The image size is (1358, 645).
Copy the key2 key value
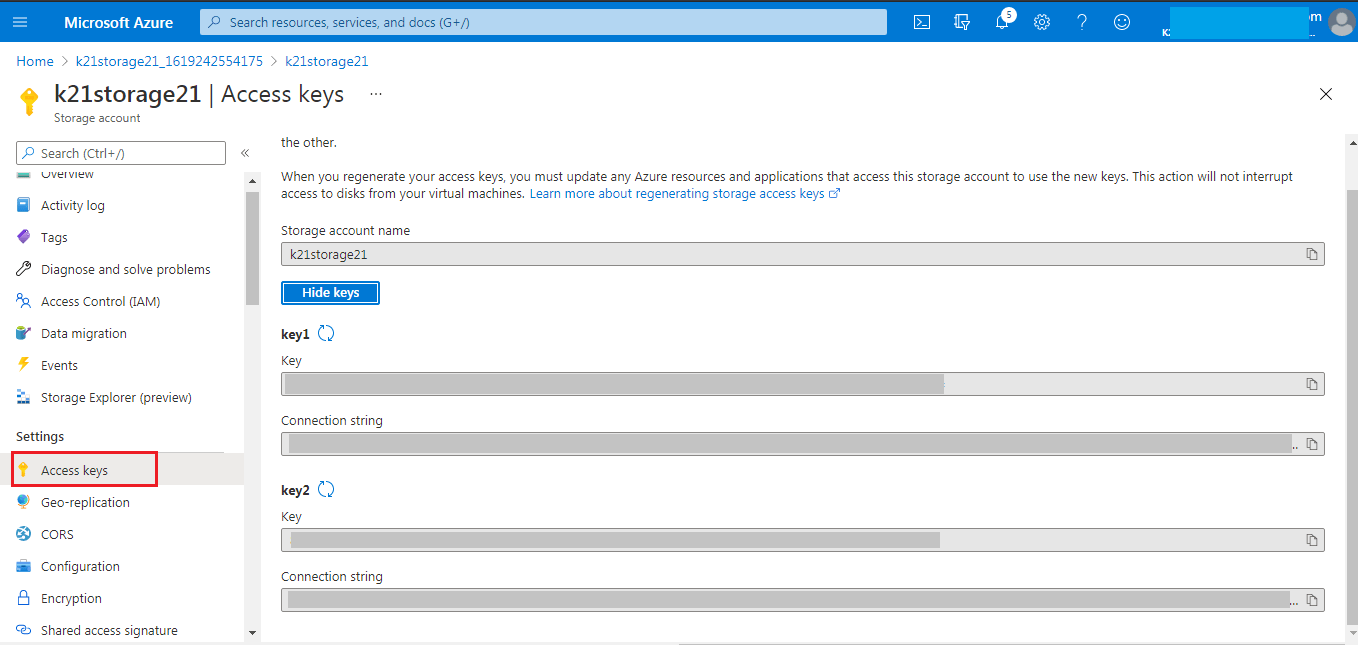(1312, 540)
